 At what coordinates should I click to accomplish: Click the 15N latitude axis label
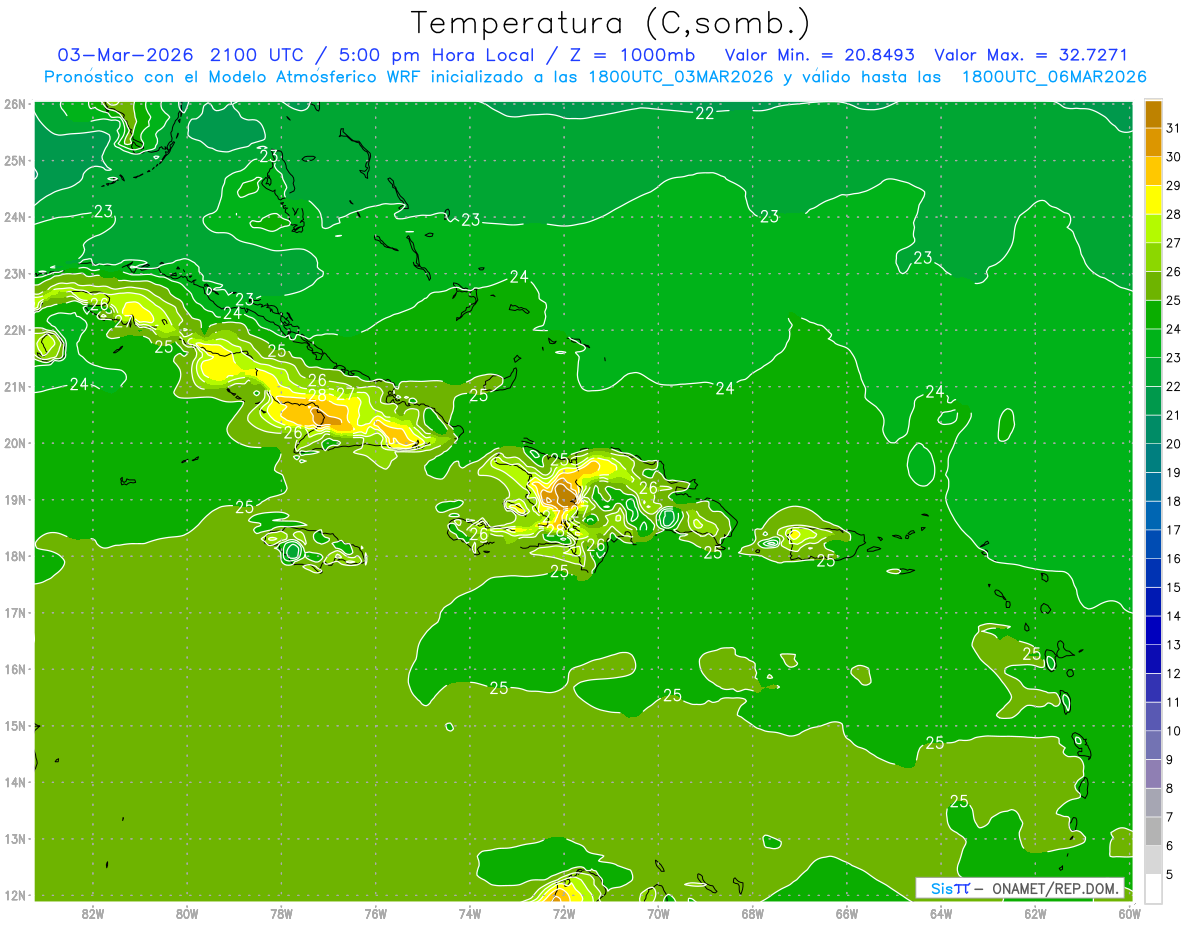point(15,727)
